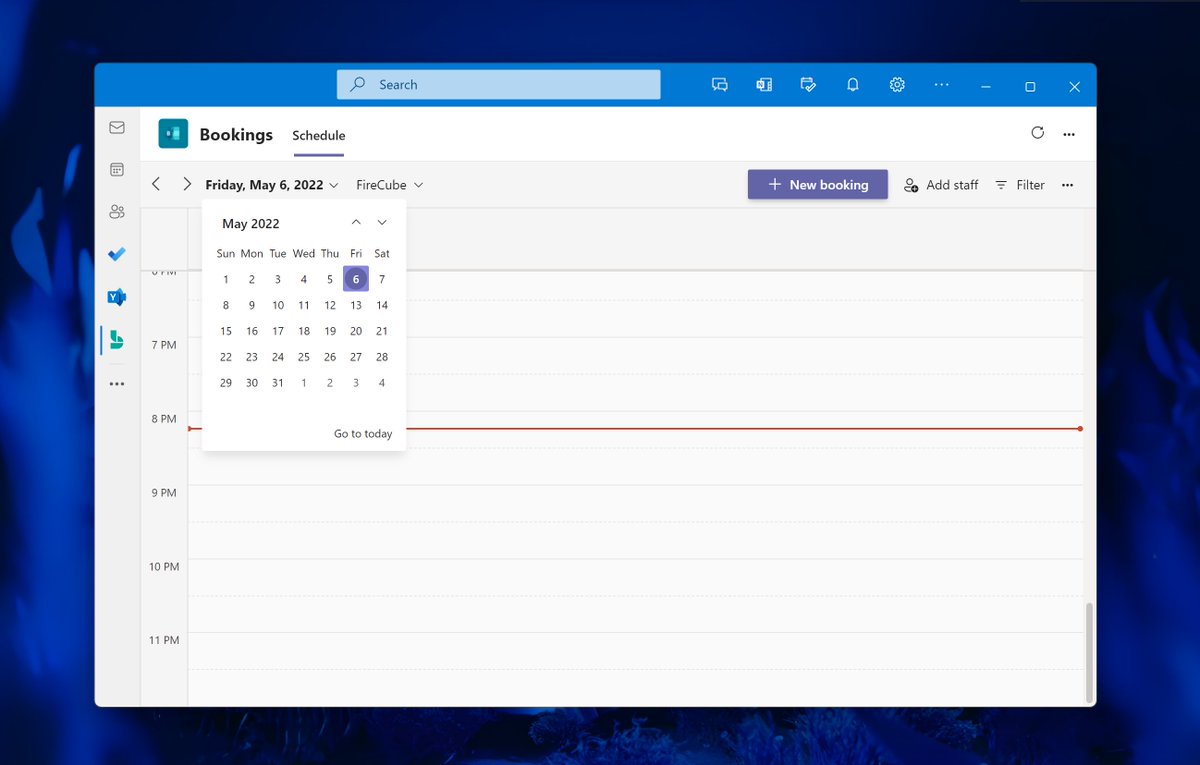Click the Go to today link
The height and width of the screenshot is (765, 1200).
(363, 434)
